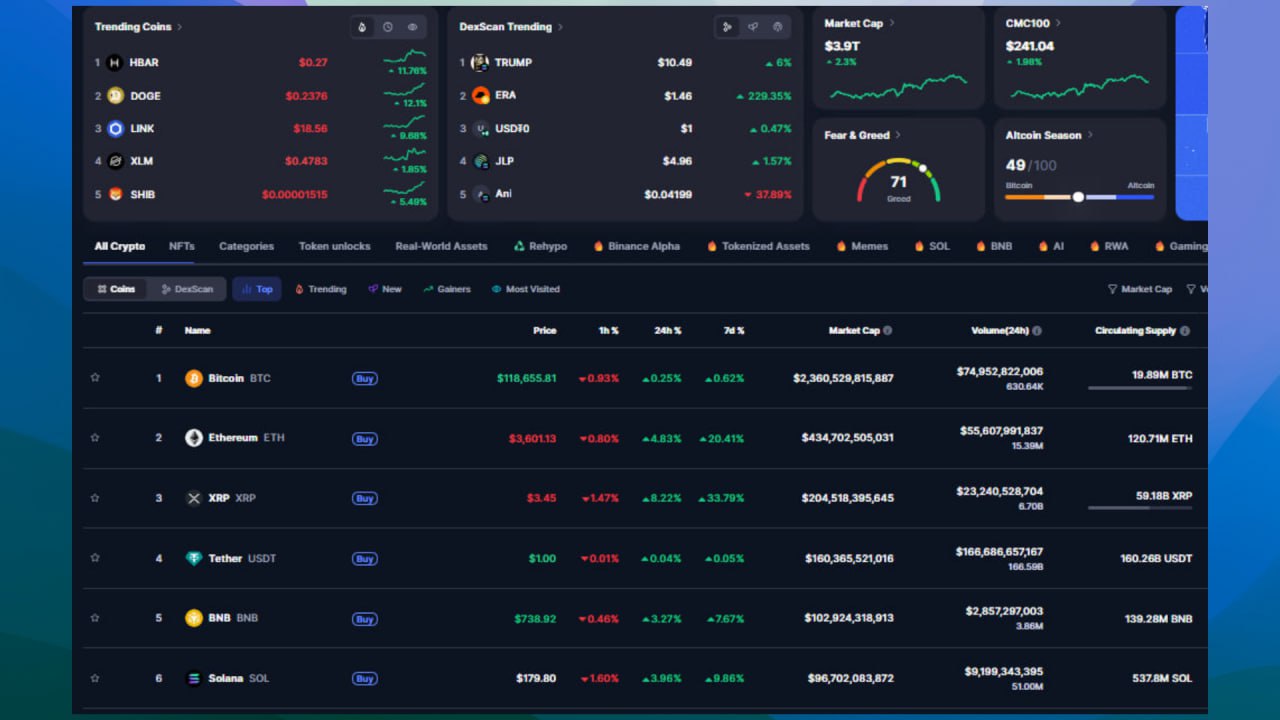The width and height of the screenshot is (1280, 720).
Task: Click the Bitcoin circulating supply progress bar
Action: pyautogui.click(x=1140, y=388)
